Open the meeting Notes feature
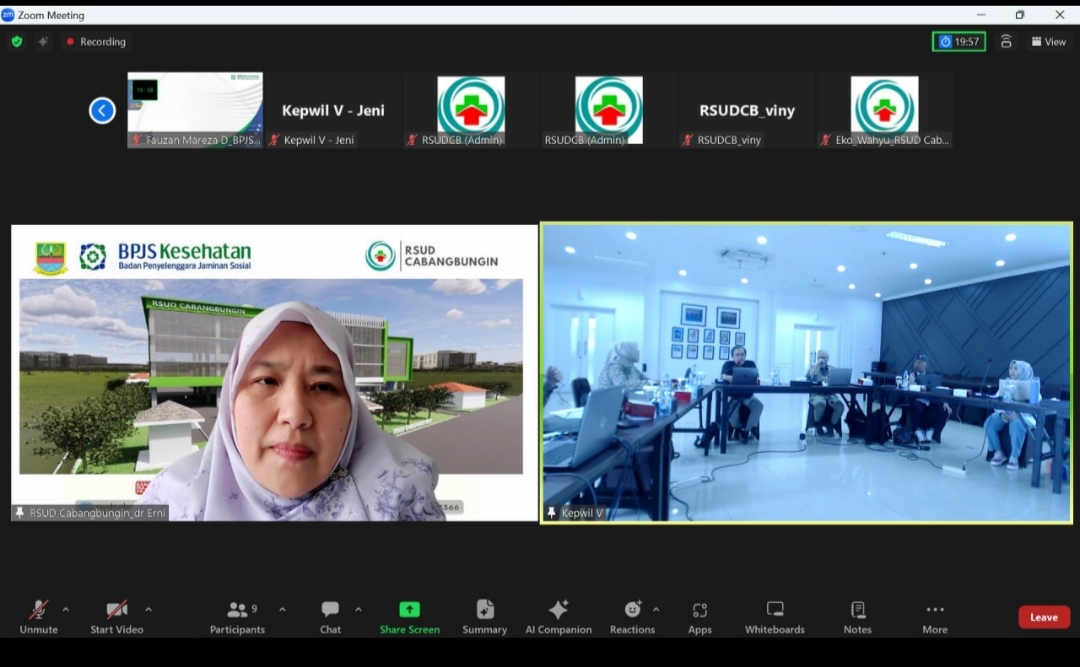Image resolution: width=1080 pixels, height=667 pixels. click(x=857, y=615)
